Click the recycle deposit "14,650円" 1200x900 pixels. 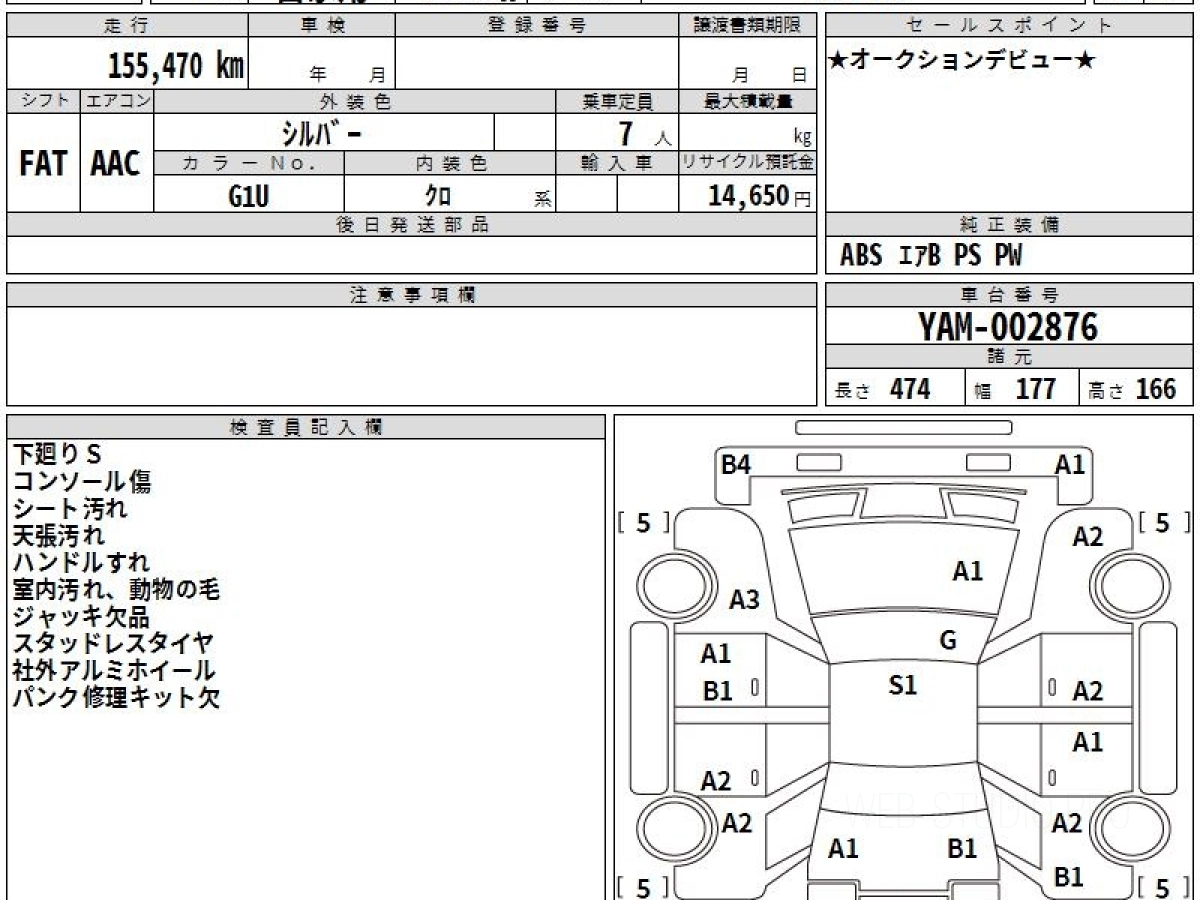coord(759,196)
